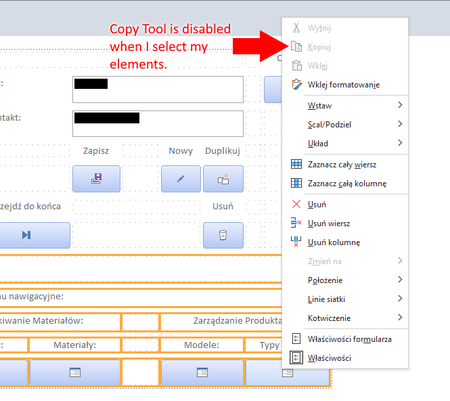Choose Wklej formatowanie menu entry
450x401 pixels.
(x=345, y=84)
